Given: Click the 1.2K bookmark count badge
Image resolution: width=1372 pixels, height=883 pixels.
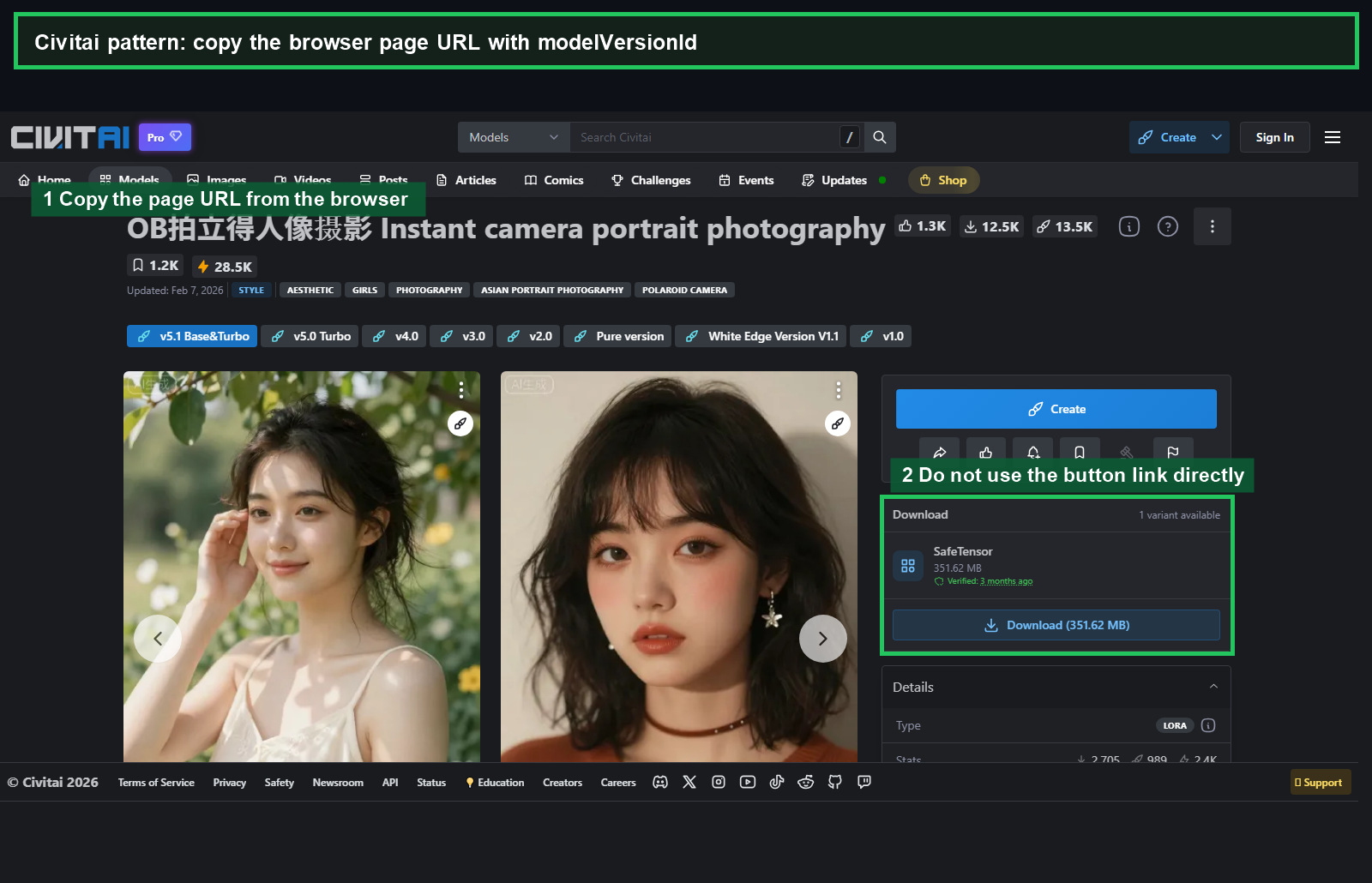Looking at the screenshot, I should (155, 266).
